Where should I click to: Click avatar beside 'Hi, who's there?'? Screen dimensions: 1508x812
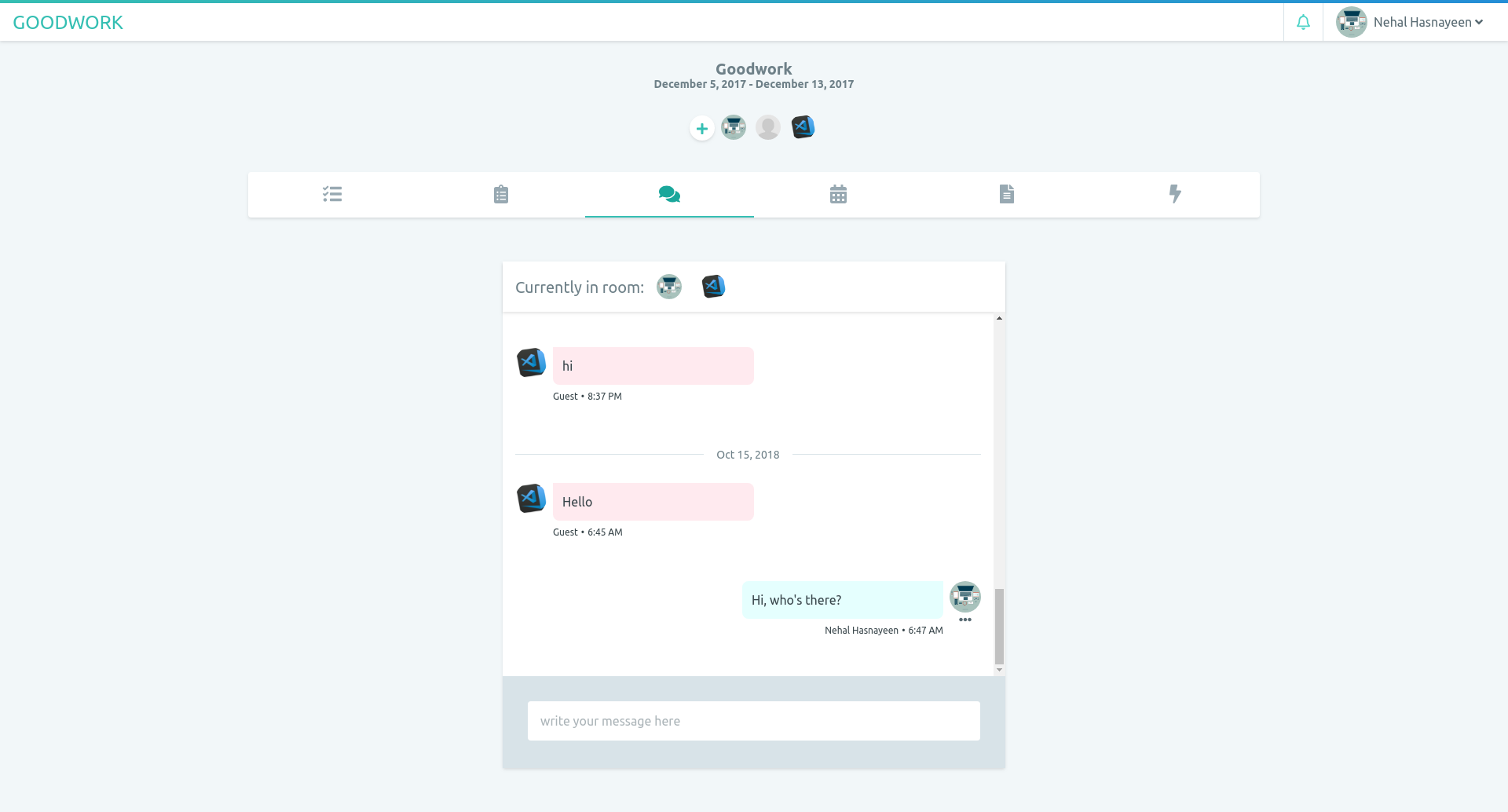coord(965,597)
